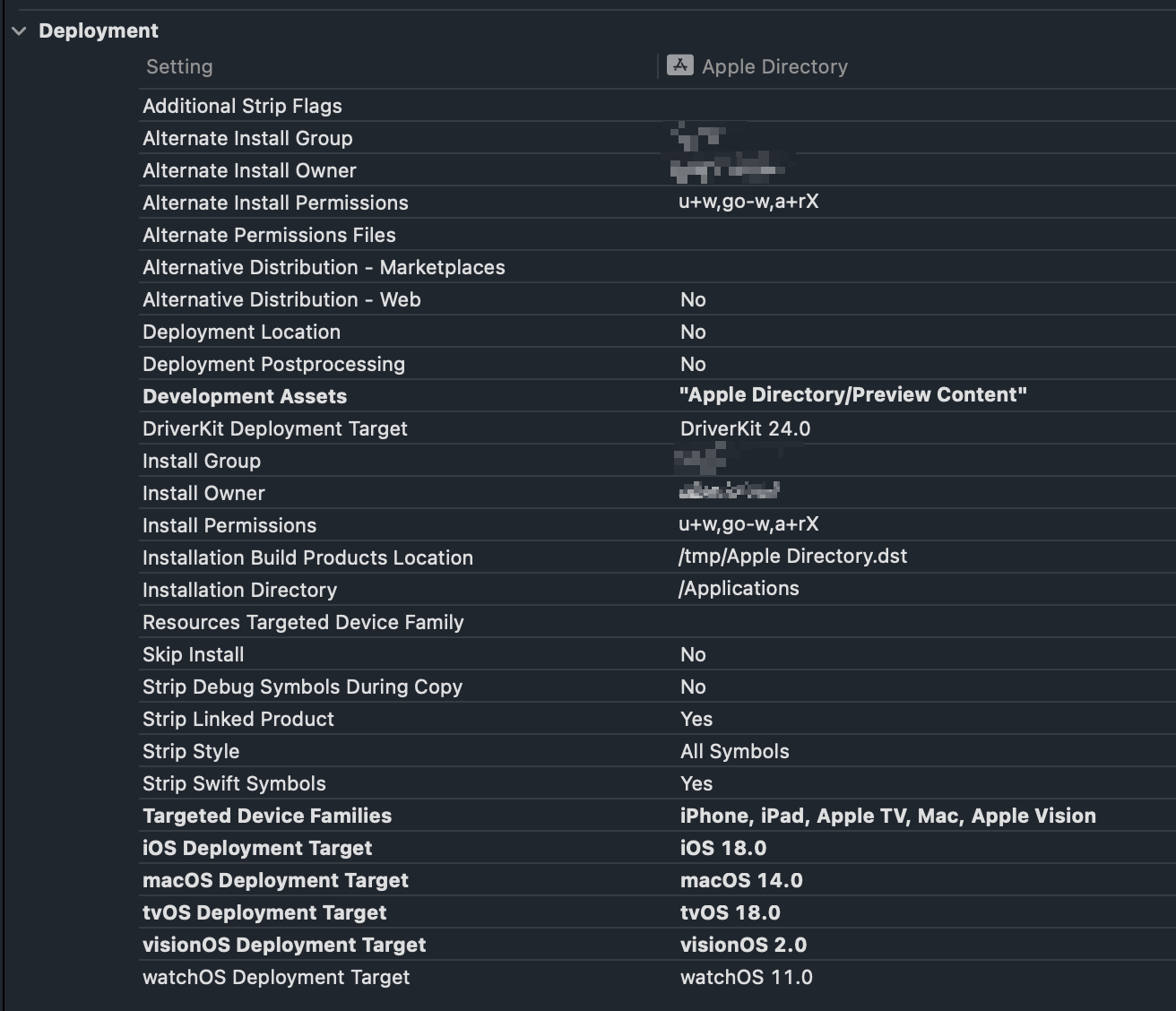Image resolution: width=1176 pixels, height=1011 pixels.
Task: Select the Alternate Install Group setting
Action: pyautogui.click(x=247, y=138)
